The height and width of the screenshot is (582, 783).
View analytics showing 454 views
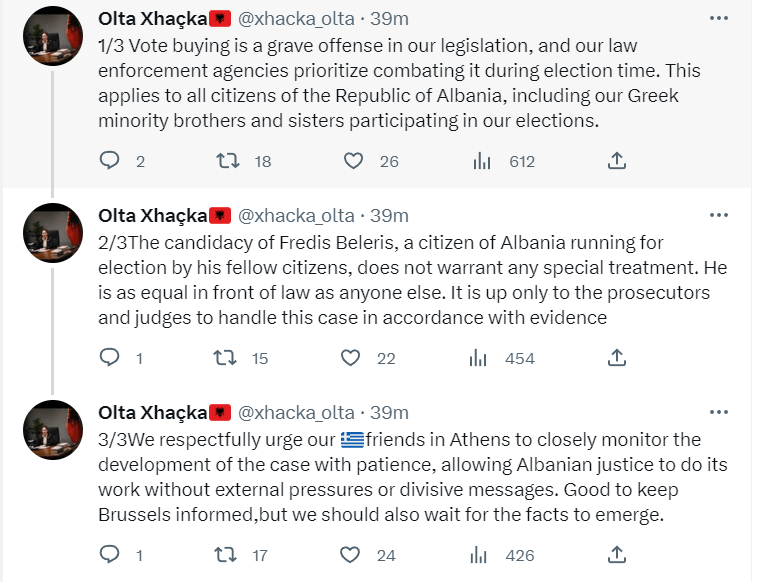point(480,358)
